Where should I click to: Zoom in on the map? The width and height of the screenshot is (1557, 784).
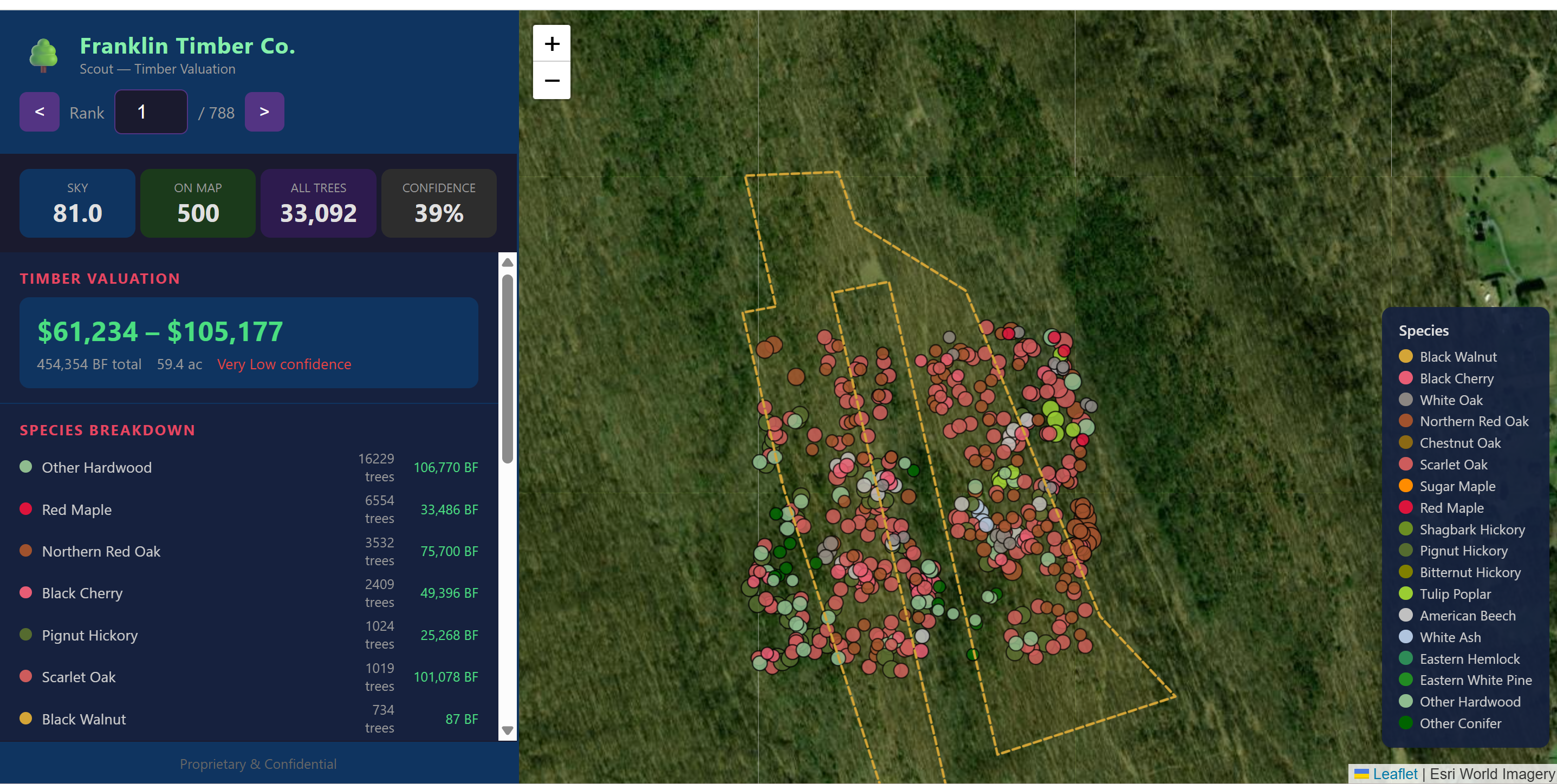point(552,43)
